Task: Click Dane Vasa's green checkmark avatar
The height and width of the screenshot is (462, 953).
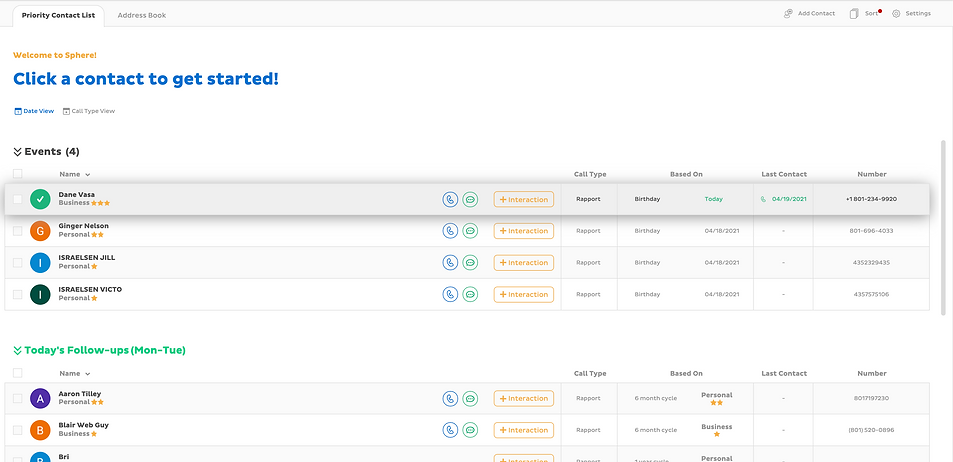Action: pos(40,199)
